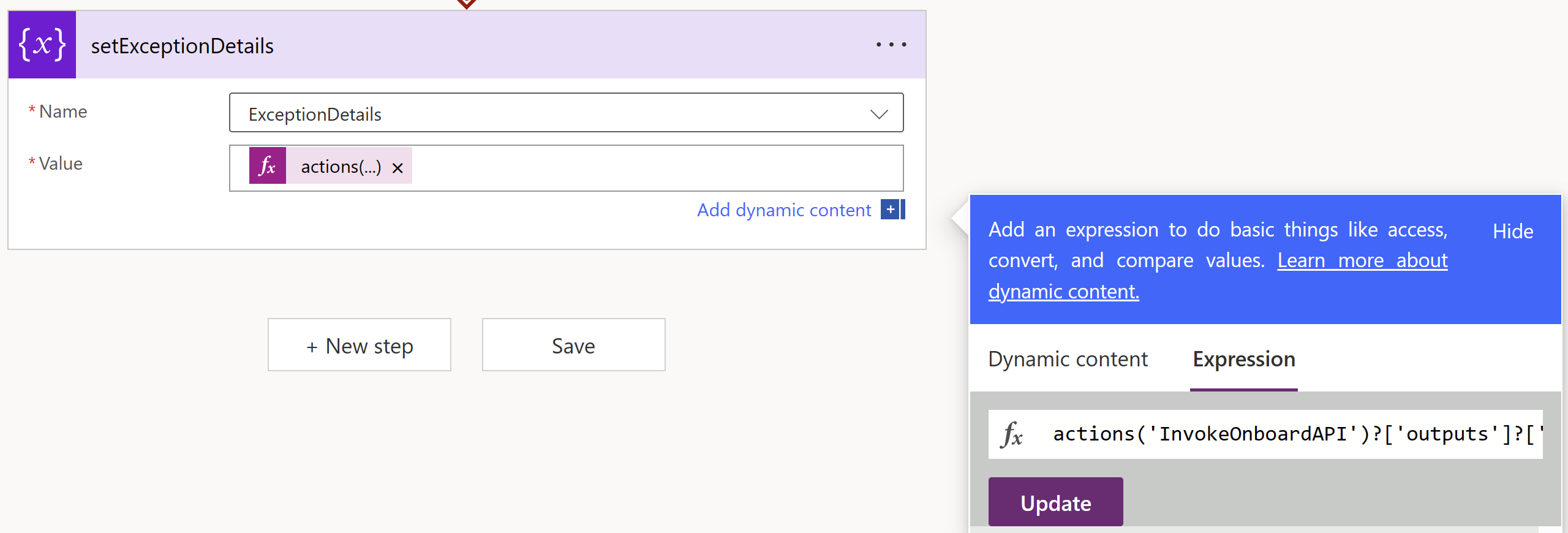Open the ExceptionDetails variable name selector
The height and width of the screenshot is (533, 1568).
(551, 113)
